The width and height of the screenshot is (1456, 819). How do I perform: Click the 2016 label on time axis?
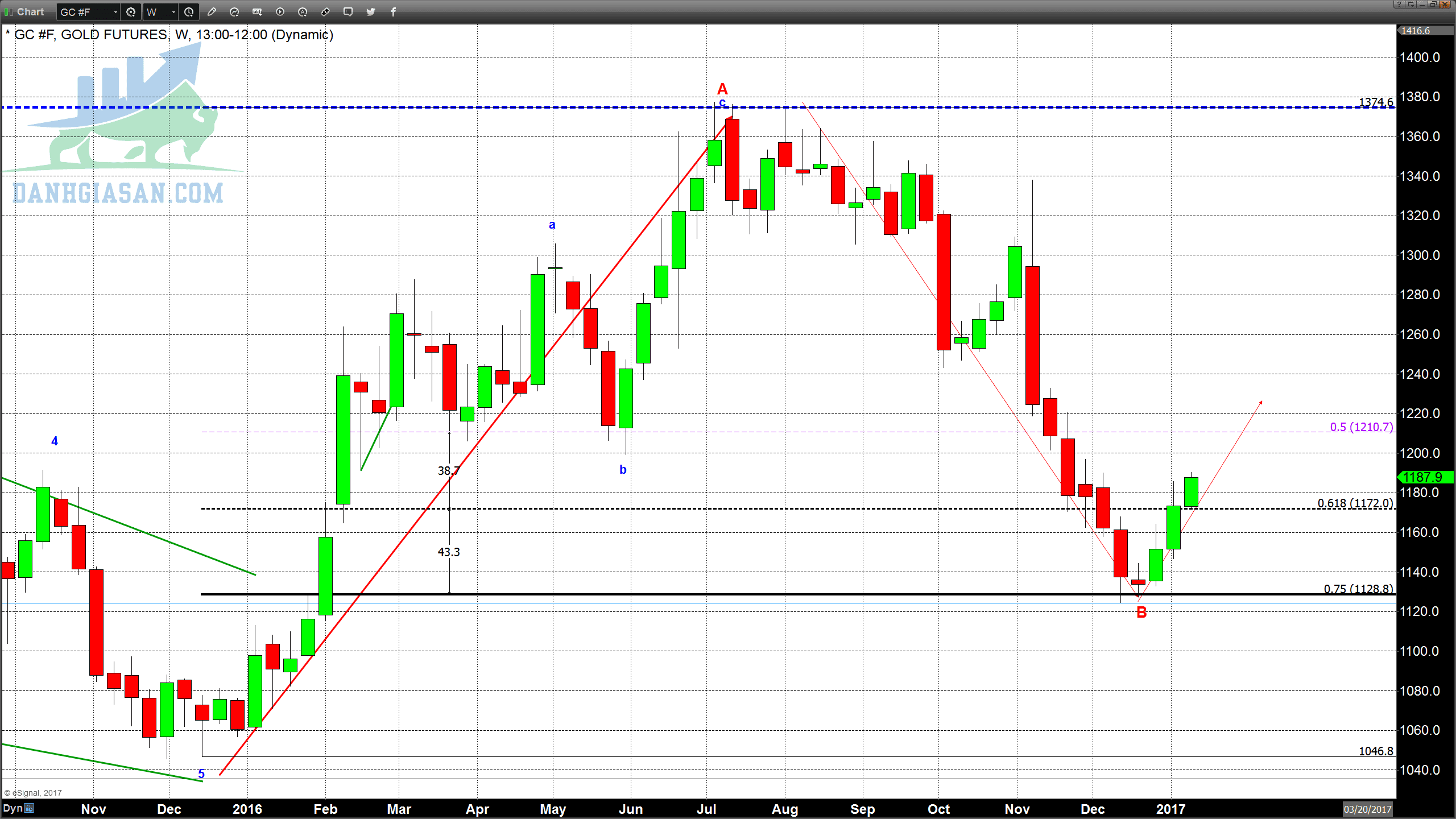tap(247, 809)
